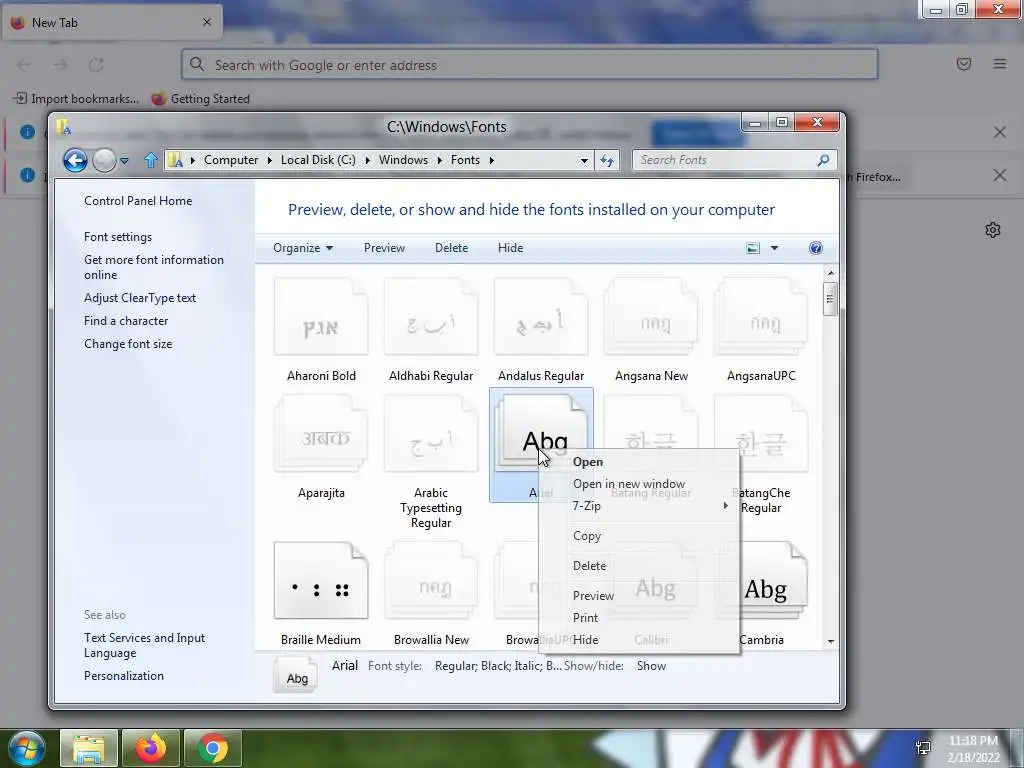Click the Arial preview icon in details pane

[x=296, y=676]
